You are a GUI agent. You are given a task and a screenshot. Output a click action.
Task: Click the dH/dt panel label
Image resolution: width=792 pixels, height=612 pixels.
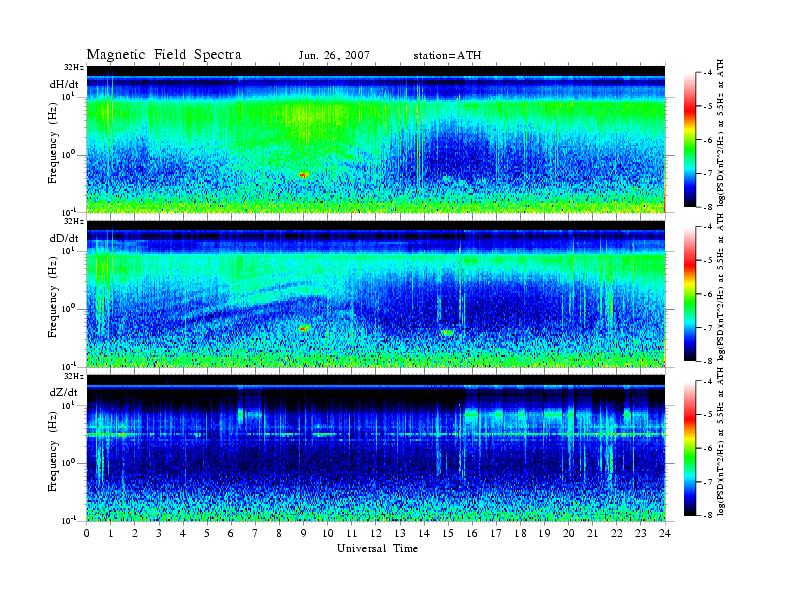pyautogui.click(x=64, y=84)
